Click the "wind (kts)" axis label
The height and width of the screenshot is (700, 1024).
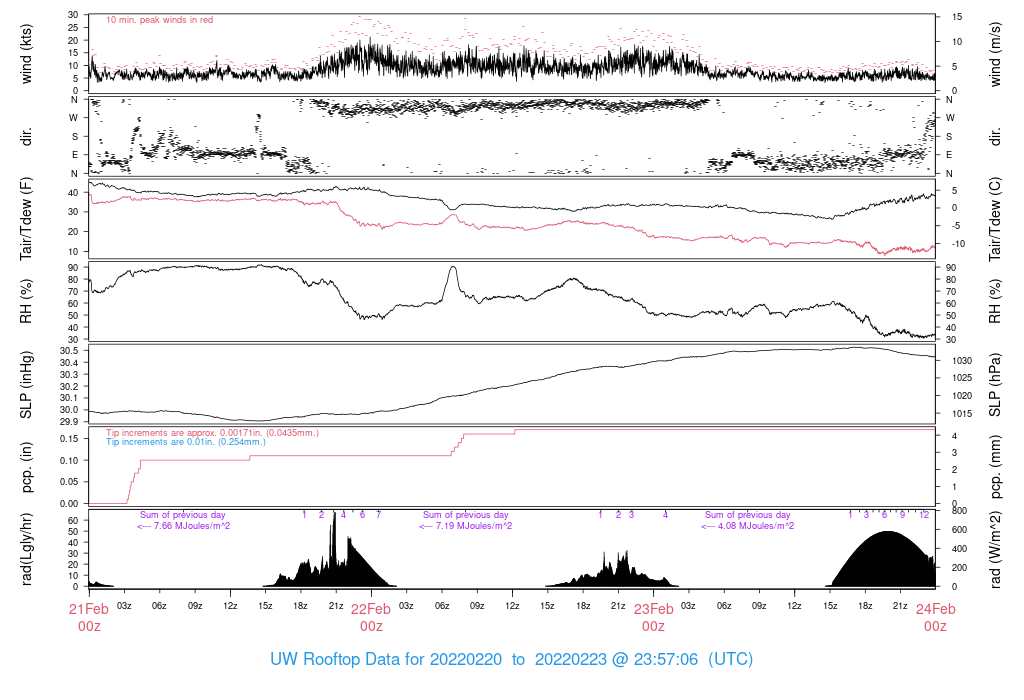click(26, 54)
